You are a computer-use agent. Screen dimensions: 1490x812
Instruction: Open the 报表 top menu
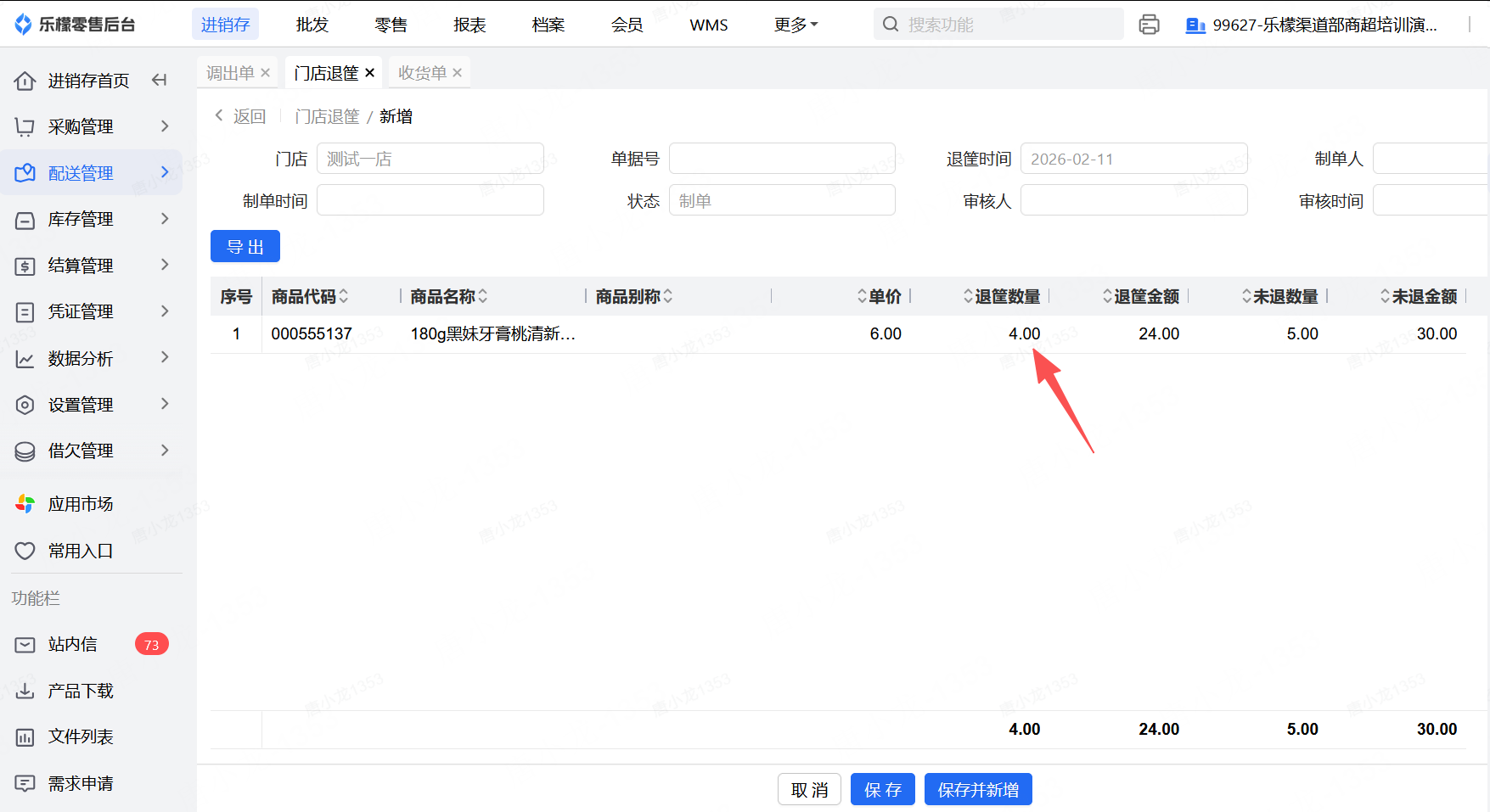[469, 25]
